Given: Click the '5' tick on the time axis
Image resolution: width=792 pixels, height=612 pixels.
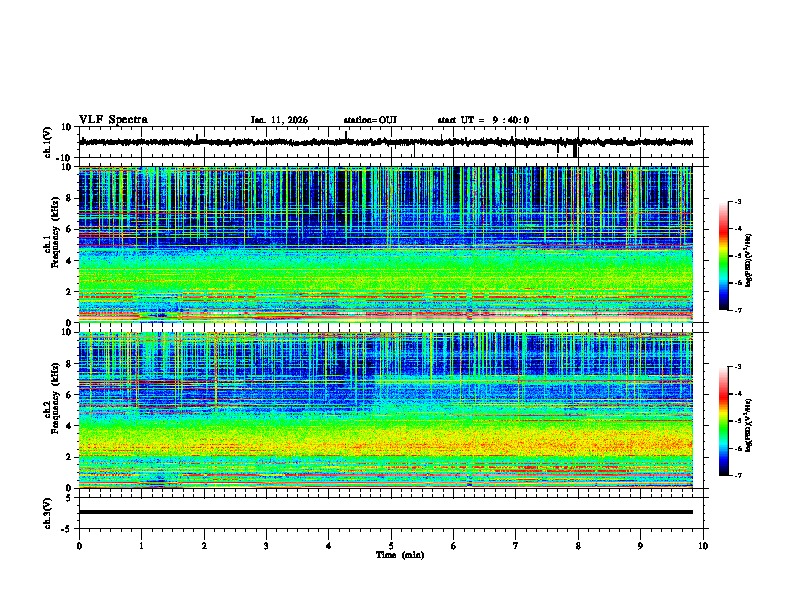Looking at the screenshot, I should [x=391, y=546].
